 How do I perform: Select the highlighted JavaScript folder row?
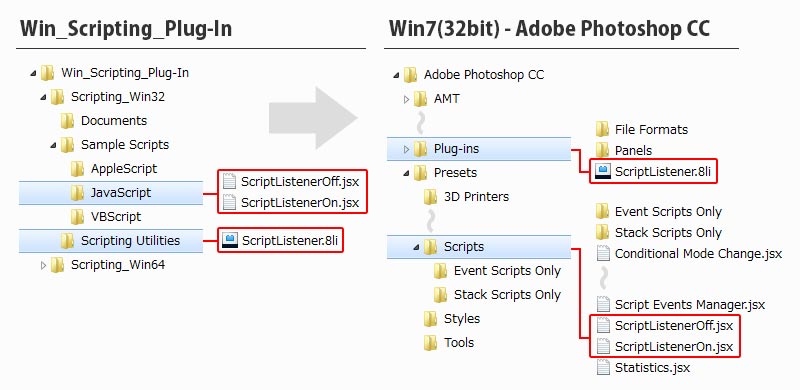point(111,193)
